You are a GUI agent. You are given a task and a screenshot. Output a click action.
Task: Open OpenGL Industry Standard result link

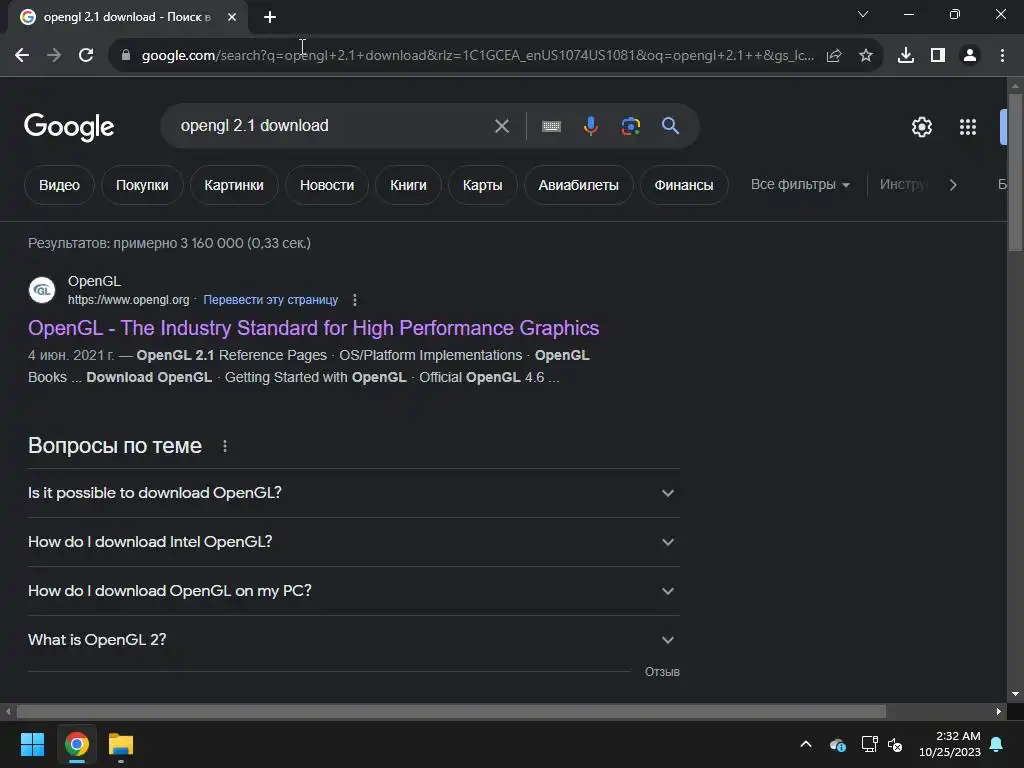pyautogui.click(x=313, y=328)
